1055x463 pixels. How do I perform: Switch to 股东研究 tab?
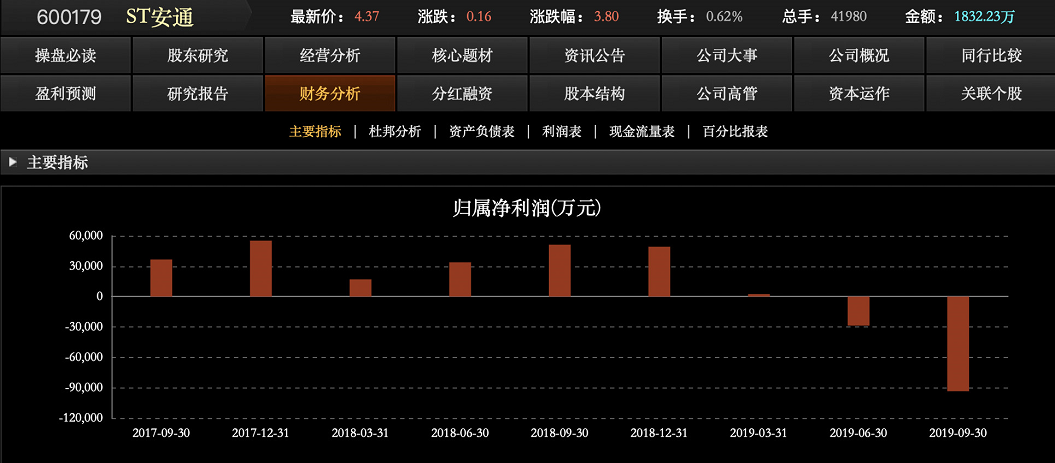click(198, 56)
